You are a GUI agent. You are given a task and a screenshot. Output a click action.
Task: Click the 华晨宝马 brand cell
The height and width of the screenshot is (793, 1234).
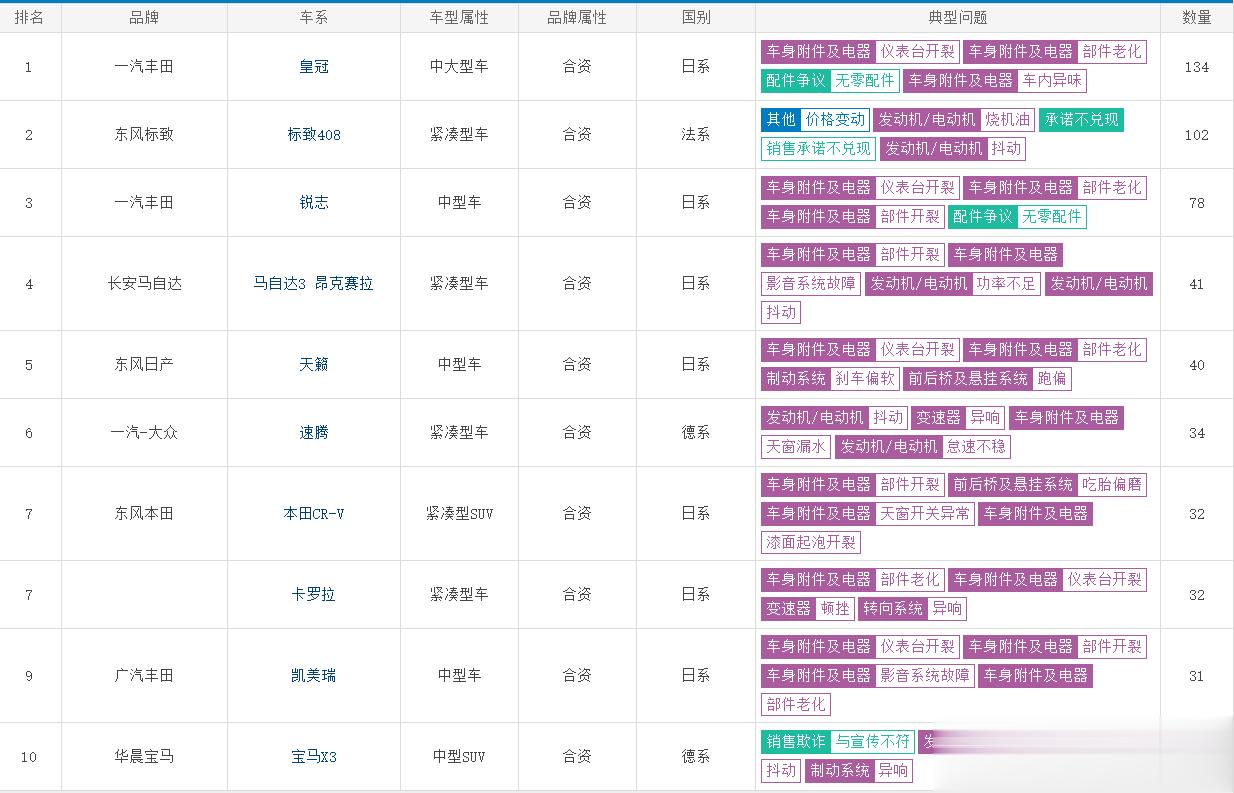[x=144, y=757]
